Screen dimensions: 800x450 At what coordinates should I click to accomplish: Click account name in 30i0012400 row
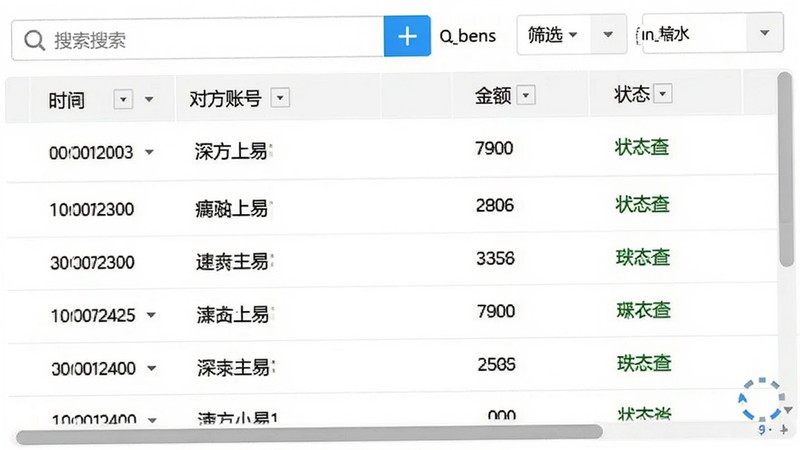[236, 367]
